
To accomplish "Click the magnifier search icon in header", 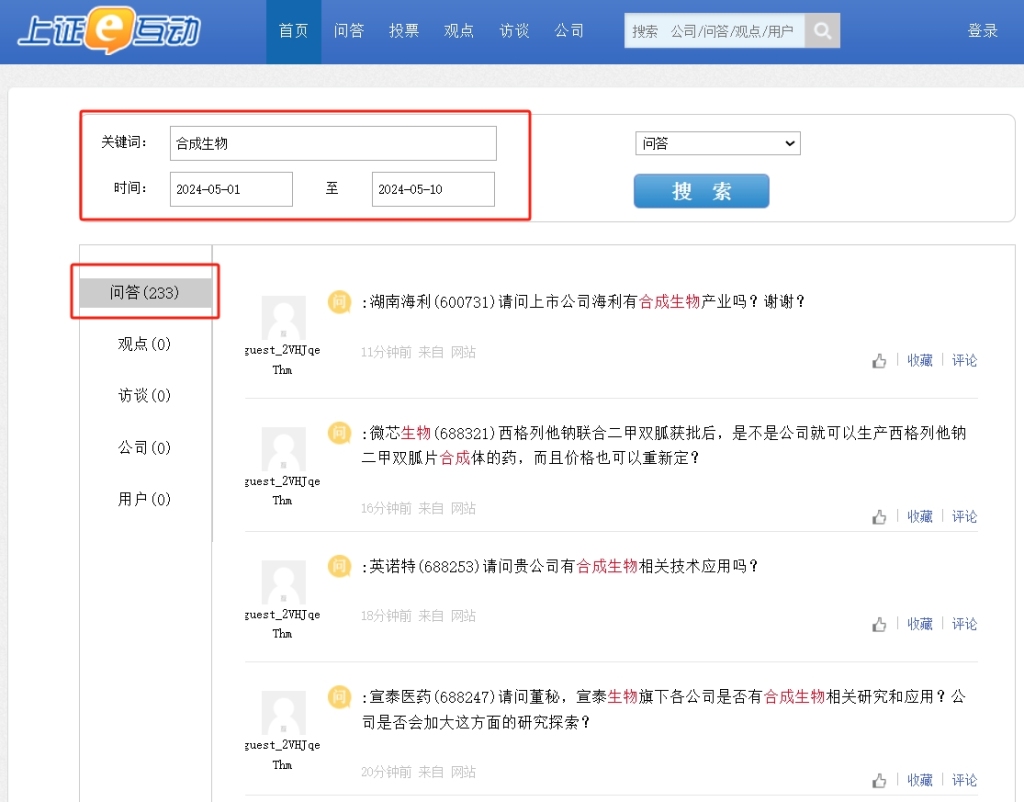I will click(x=822, y=31).
